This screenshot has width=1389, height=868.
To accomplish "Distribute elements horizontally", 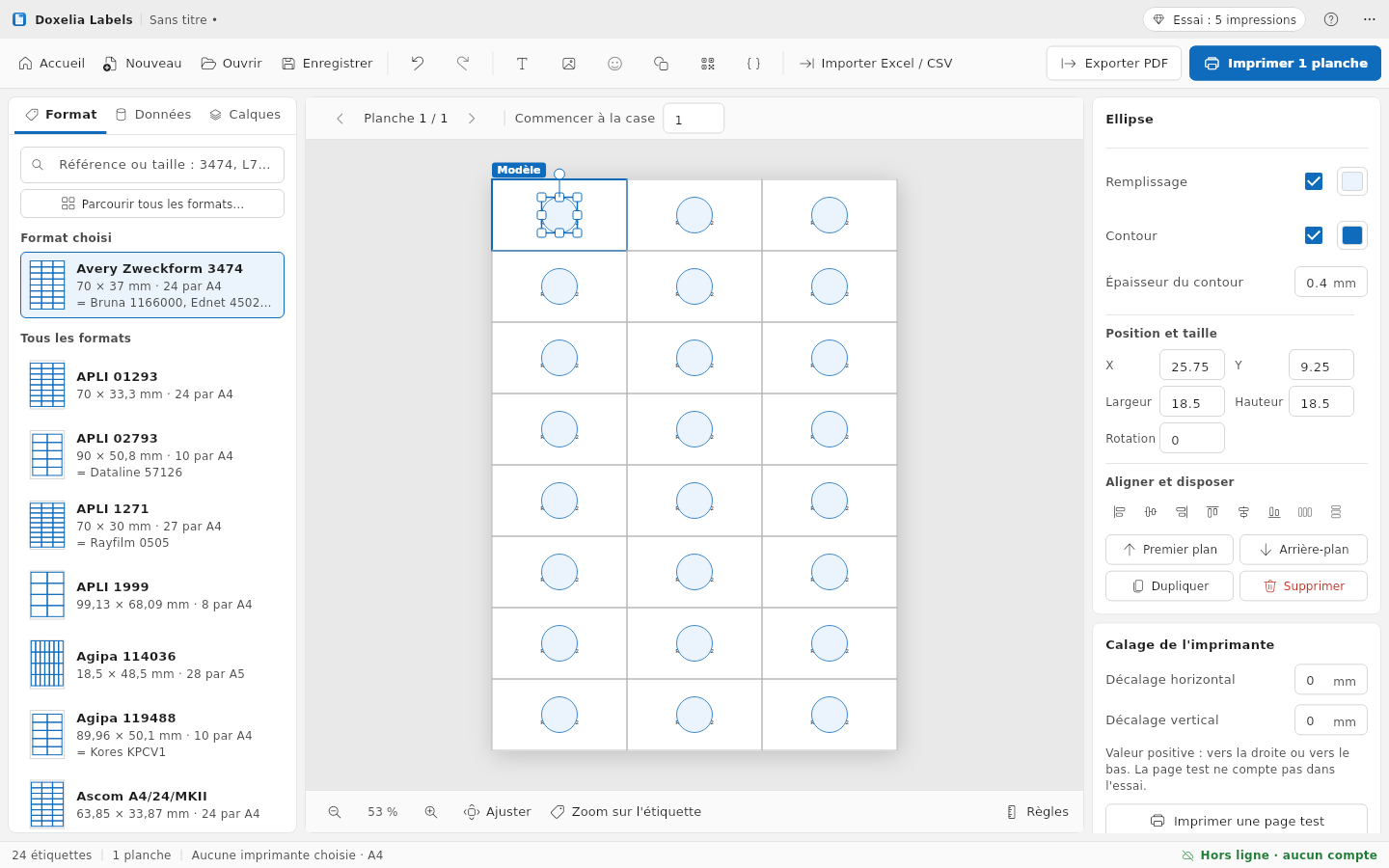I will click(x=1305, y=512).
